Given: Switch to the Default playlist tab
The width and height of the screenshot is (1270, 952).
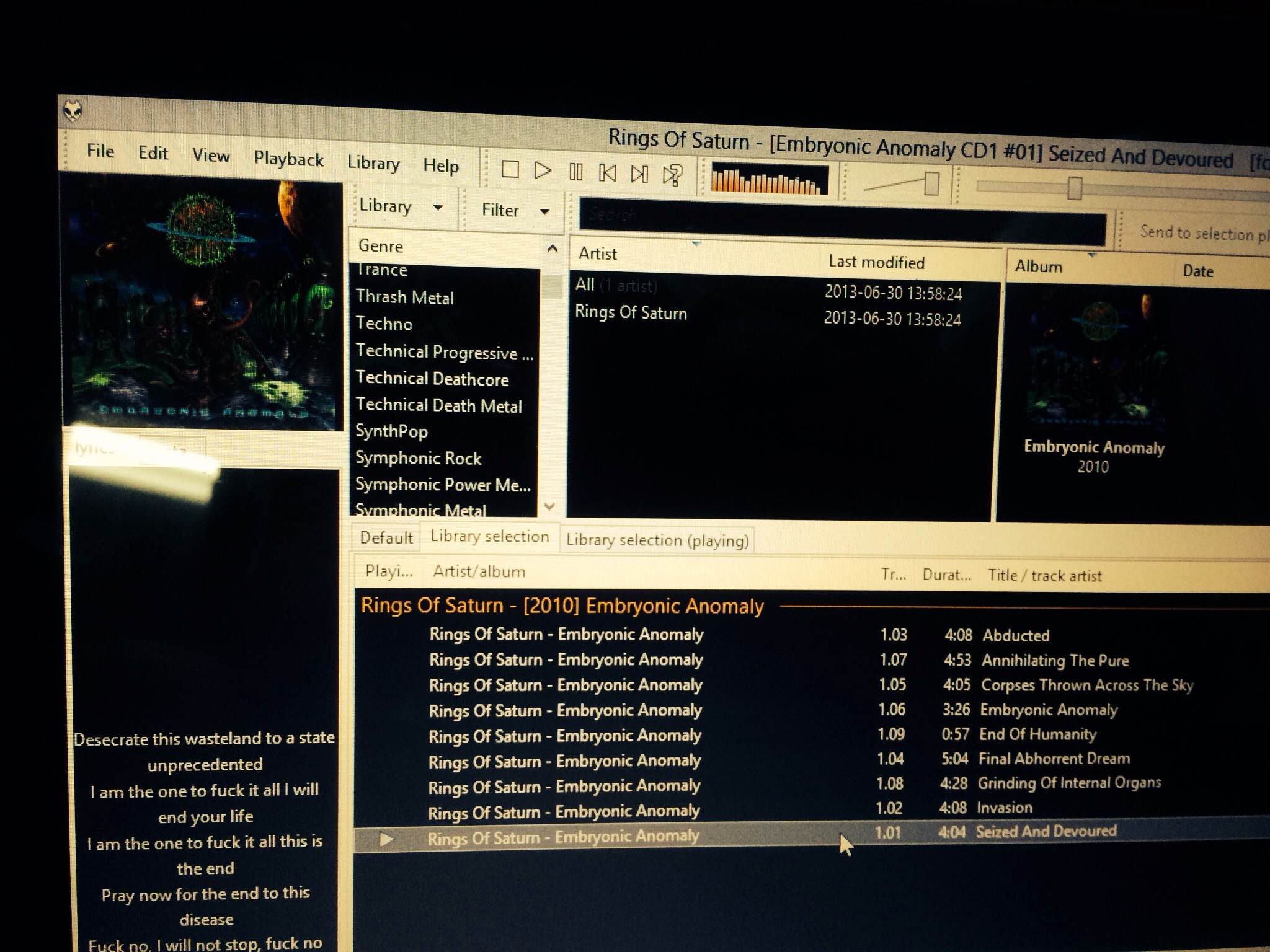Looking at the screenshot, I should 386,537.
